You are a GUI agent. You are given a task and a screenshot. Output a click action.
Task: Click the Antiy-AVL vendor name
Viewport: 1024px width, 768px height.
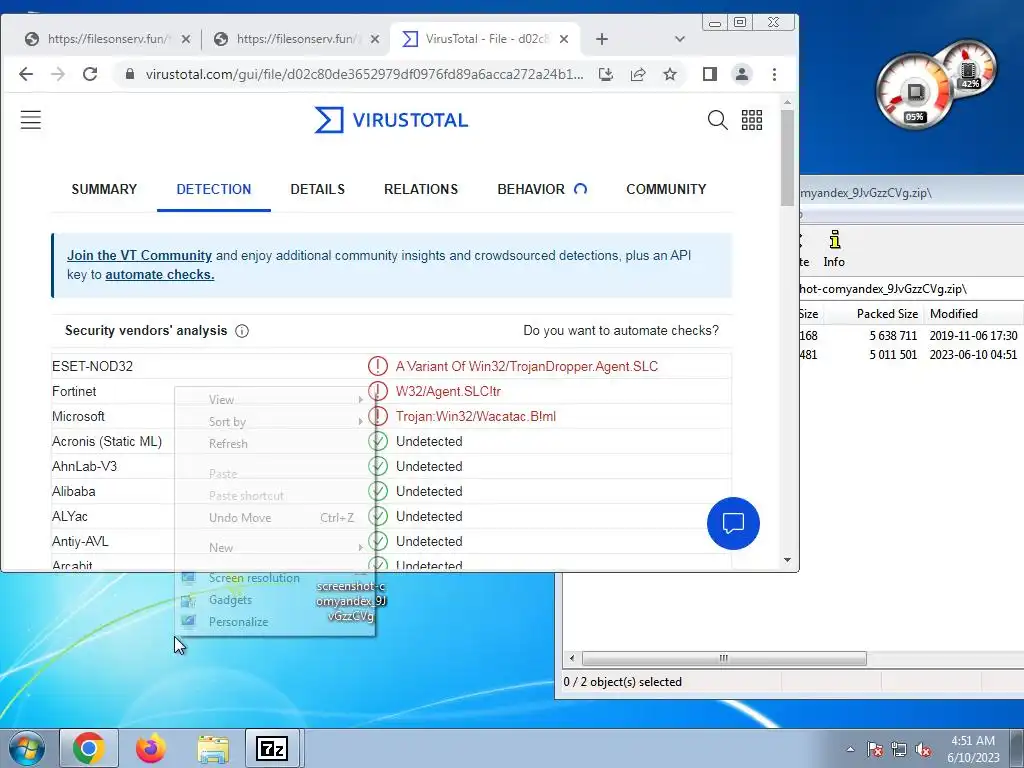(x=80, y=541)
